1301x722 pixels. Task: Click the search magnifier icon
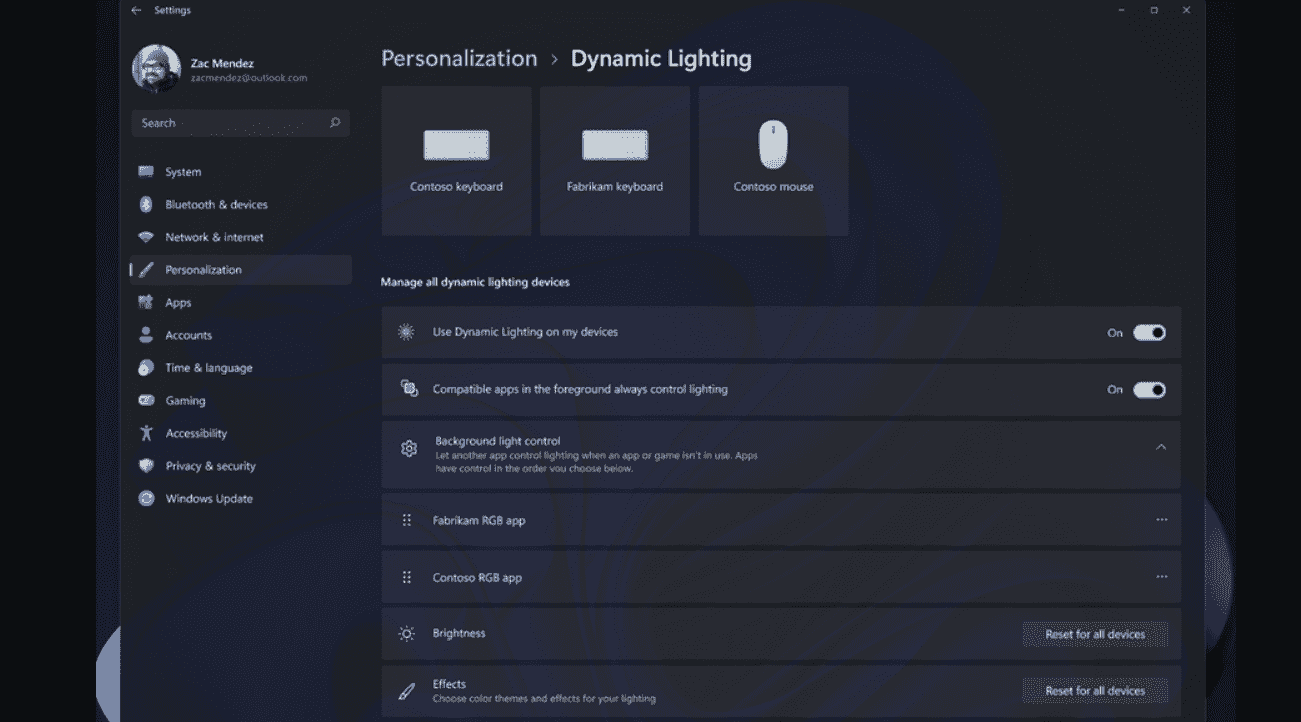point(335,123)
